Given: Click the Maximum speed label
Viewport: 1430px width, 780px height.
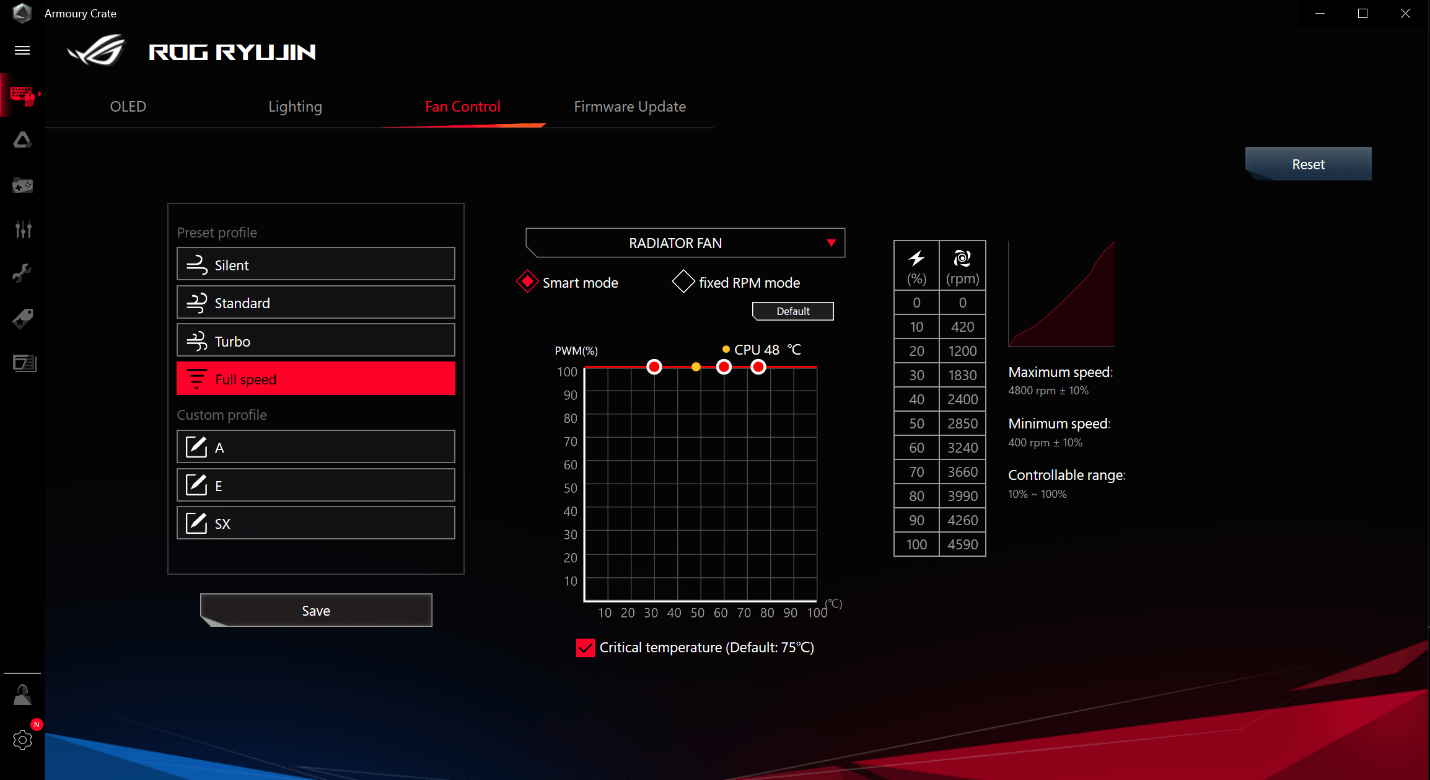Looking at the screenshot, I should (1060, 372).
